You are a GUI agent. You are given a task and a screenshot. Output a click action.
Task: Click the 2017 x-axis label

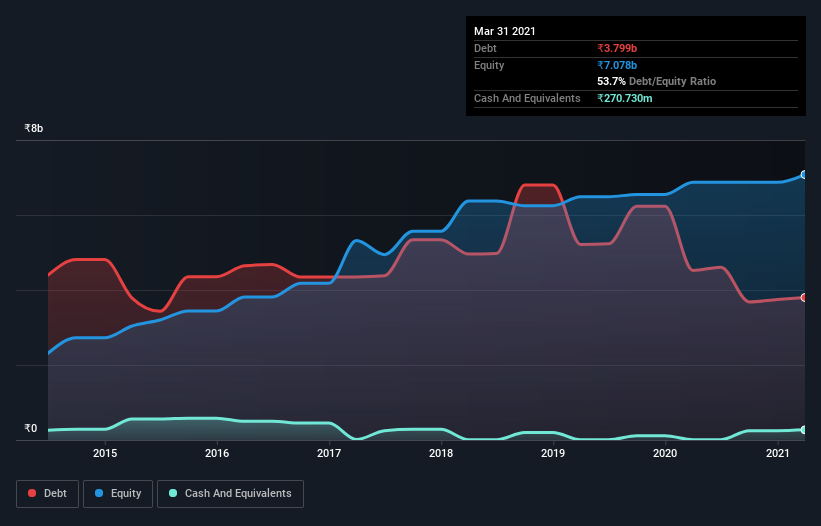[x=329, y=453]
